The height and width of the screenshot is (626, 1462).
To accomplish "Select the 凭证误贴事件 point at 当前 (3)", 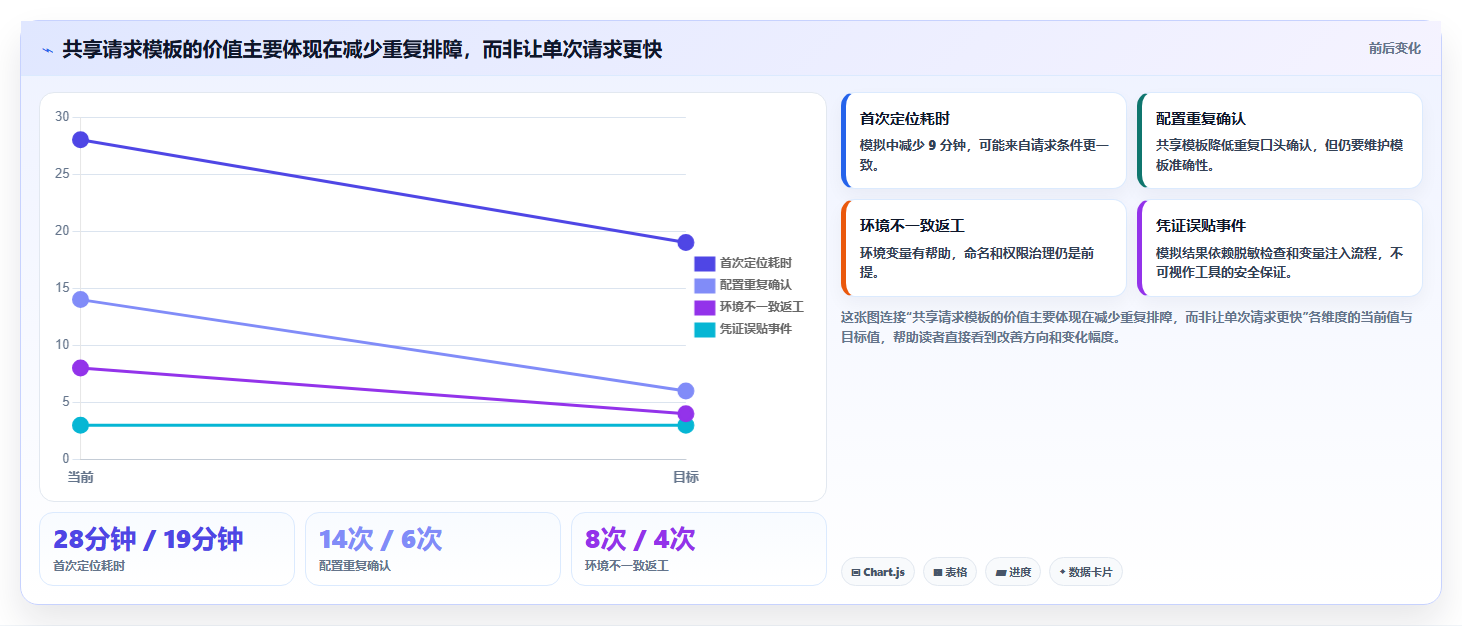I will coord(81,425).
